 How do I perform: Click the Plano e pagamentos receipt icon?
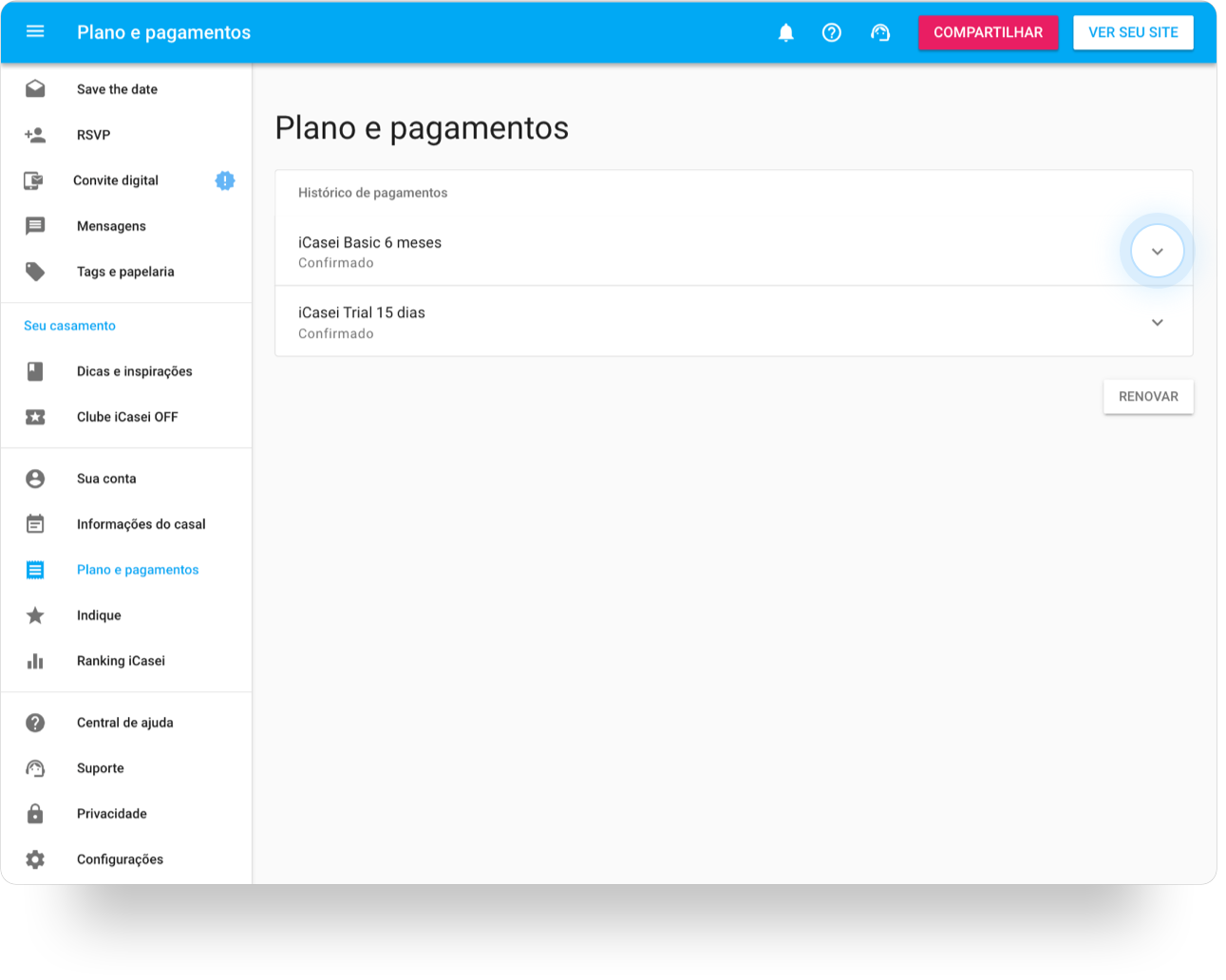point(35,570)
